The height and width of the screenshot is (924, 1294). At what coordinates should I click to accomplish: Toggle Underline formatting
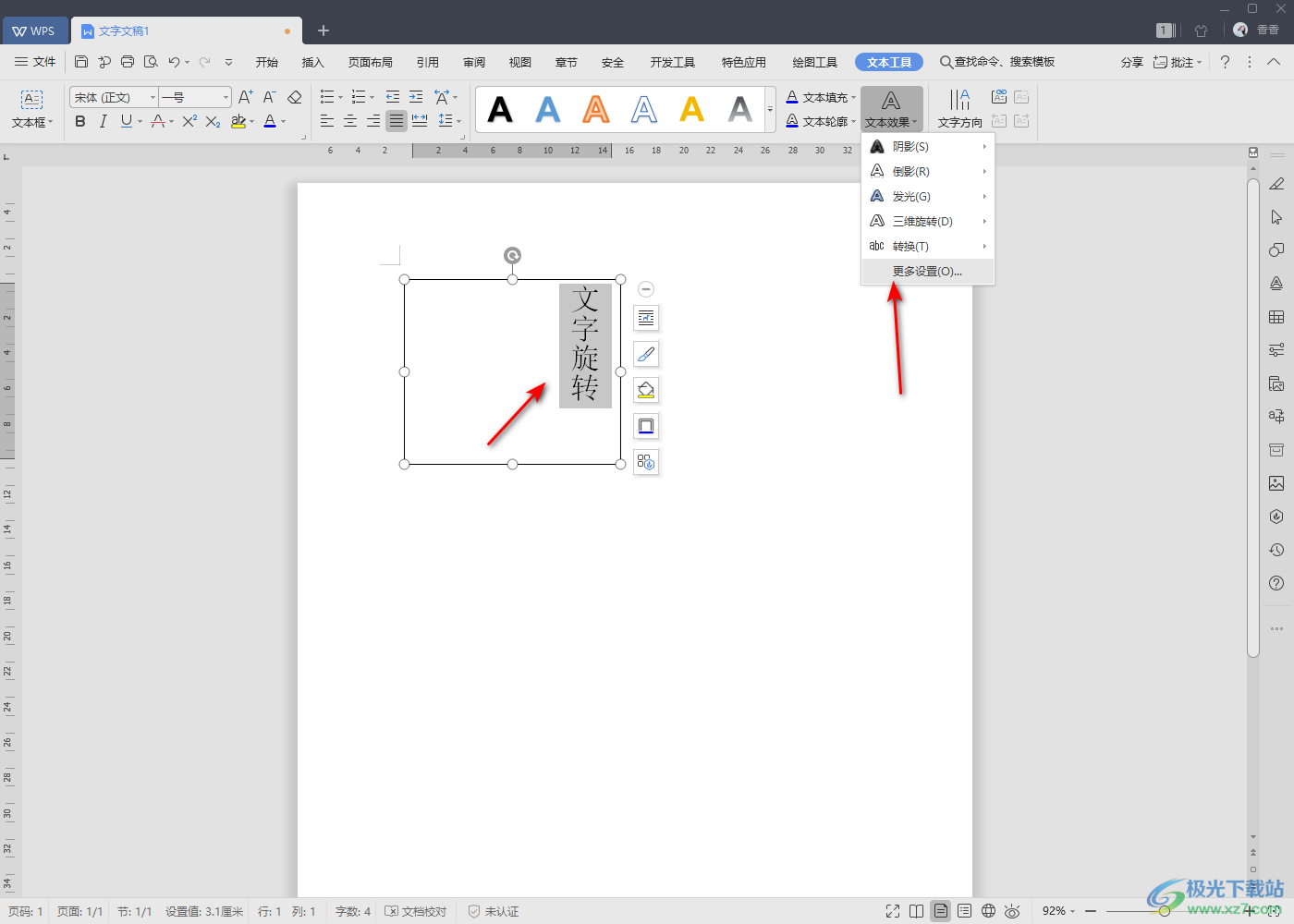pyautogui.click(x=126, y=121)
